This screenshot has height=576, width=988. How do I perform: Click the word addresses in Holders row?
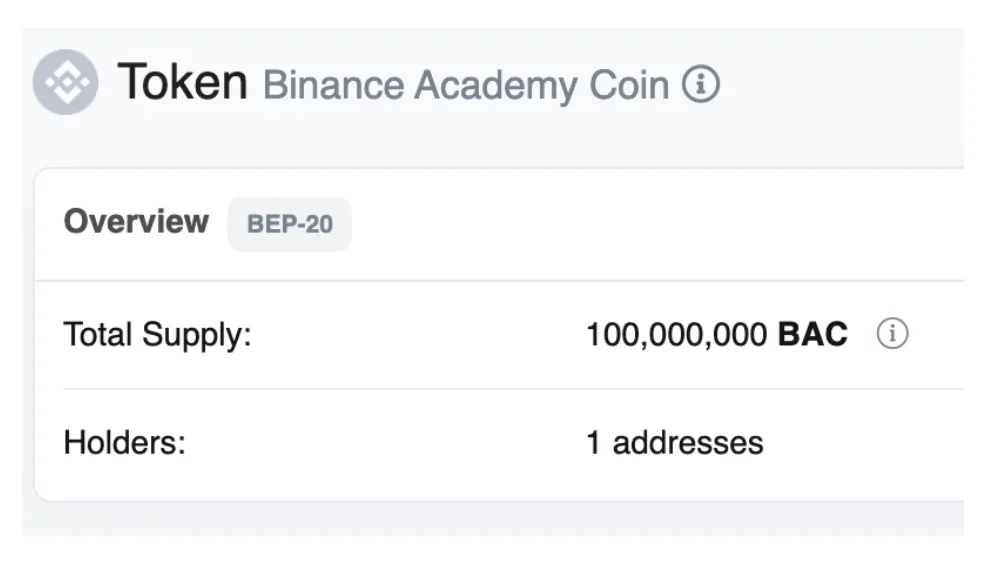point(688,442)
